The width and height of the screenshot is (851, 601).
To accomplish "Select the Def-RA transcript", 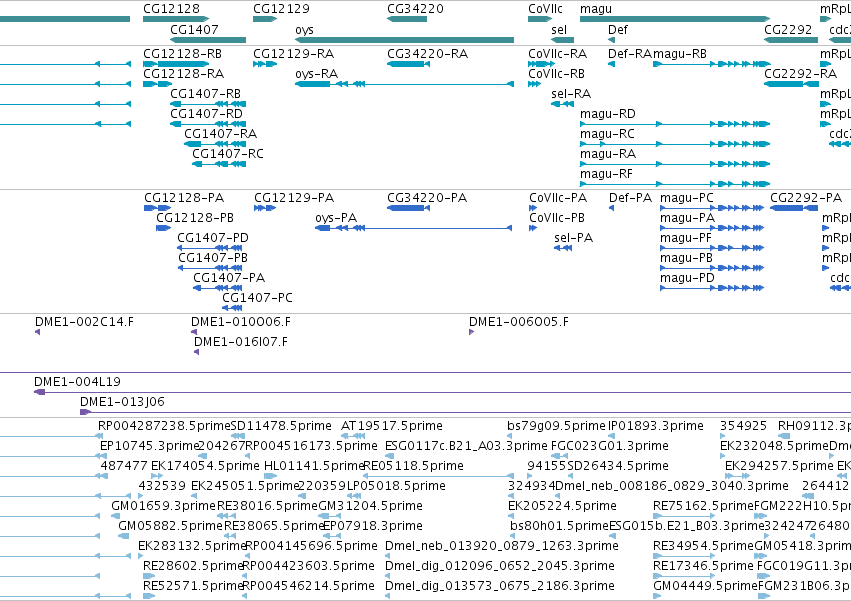I will 630,54.
